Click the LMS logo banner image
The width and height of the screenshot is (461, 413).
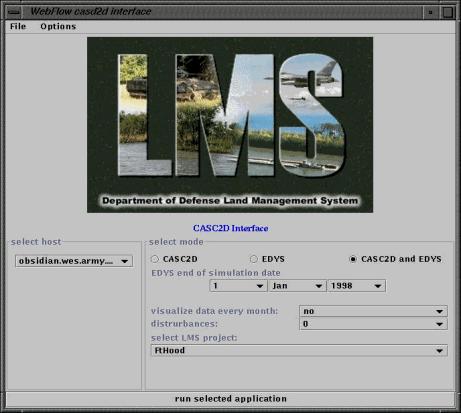[230, 125]
